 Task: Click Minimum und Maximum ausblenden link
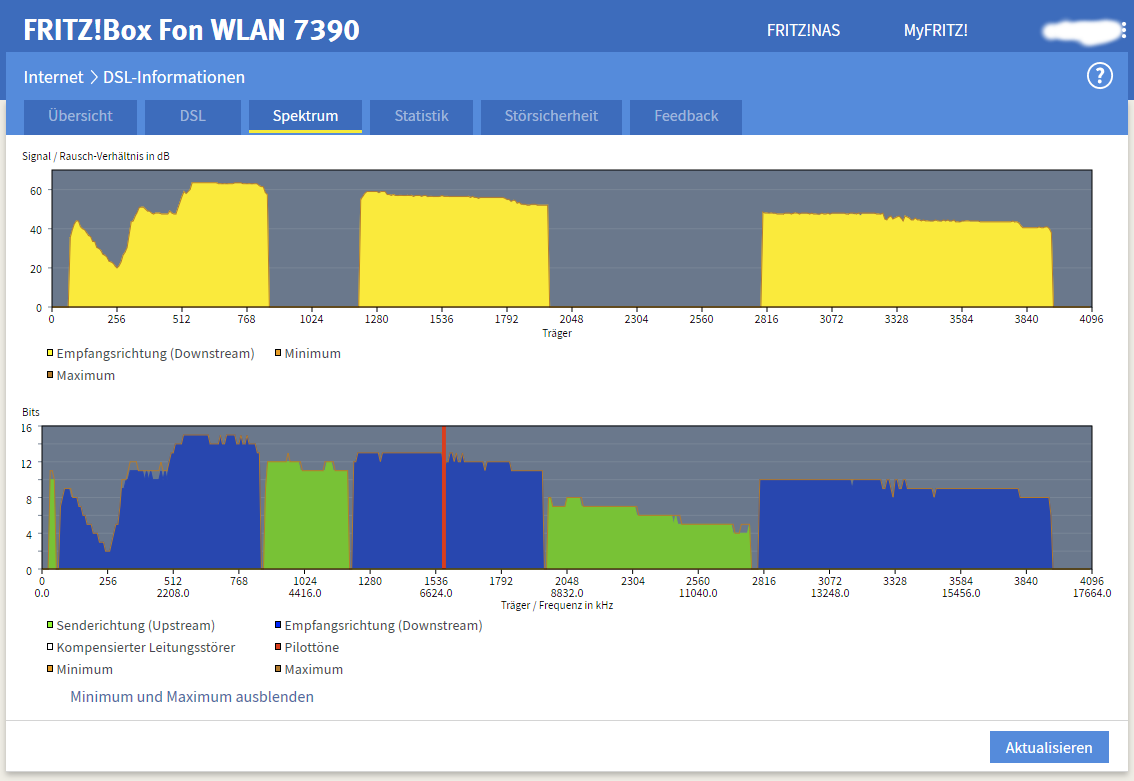click(192, 697)
